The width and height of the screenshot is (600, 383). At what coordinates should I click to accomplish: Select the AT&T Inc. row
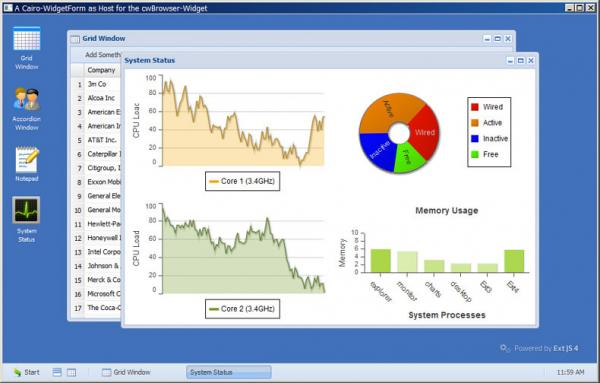[96, 140]
